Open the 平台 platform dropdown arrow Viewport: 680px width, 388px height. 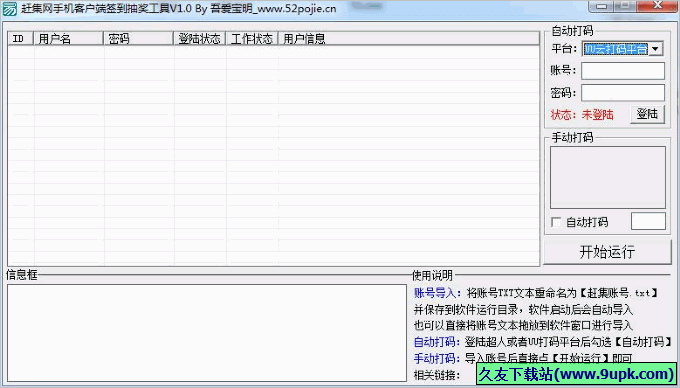coord(656,49)
